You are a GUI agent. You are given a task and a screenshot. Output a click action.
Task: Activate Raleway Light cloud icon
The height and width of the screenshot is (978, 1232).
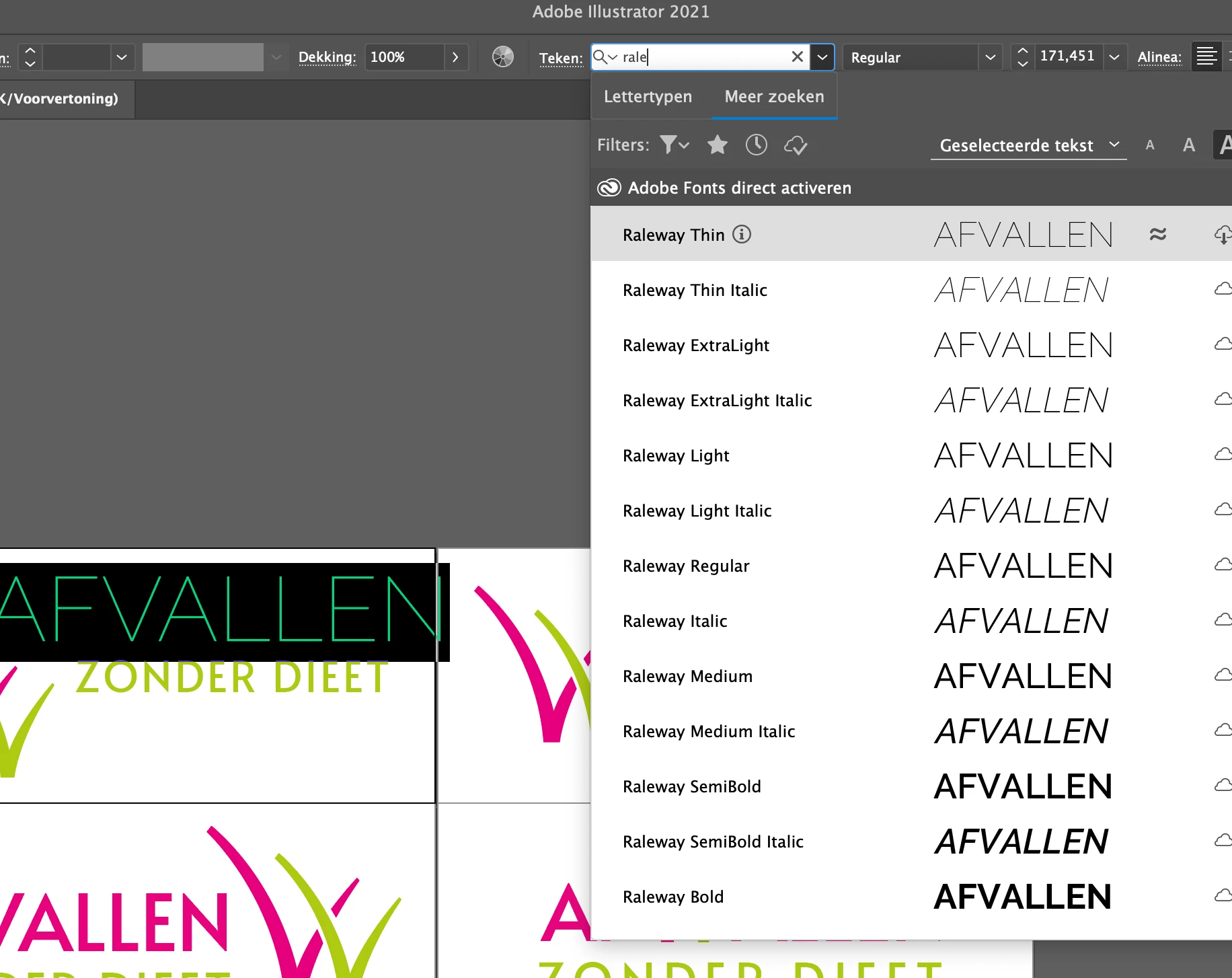coord(1223,455)
